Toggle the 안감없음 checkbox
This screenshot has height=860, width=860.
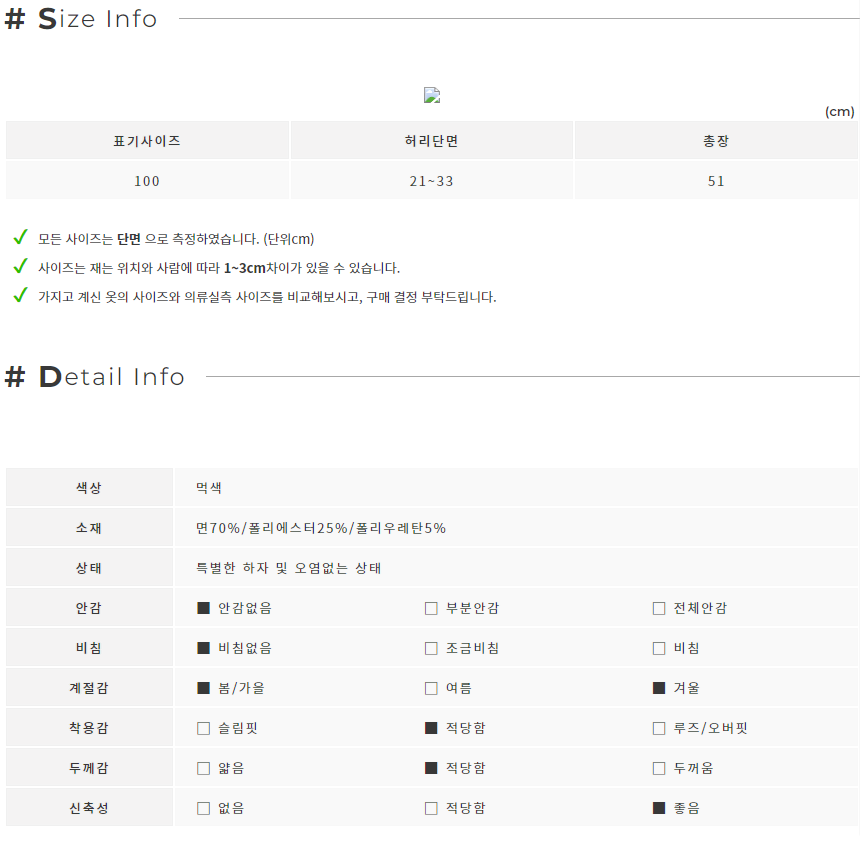point(203,608)
